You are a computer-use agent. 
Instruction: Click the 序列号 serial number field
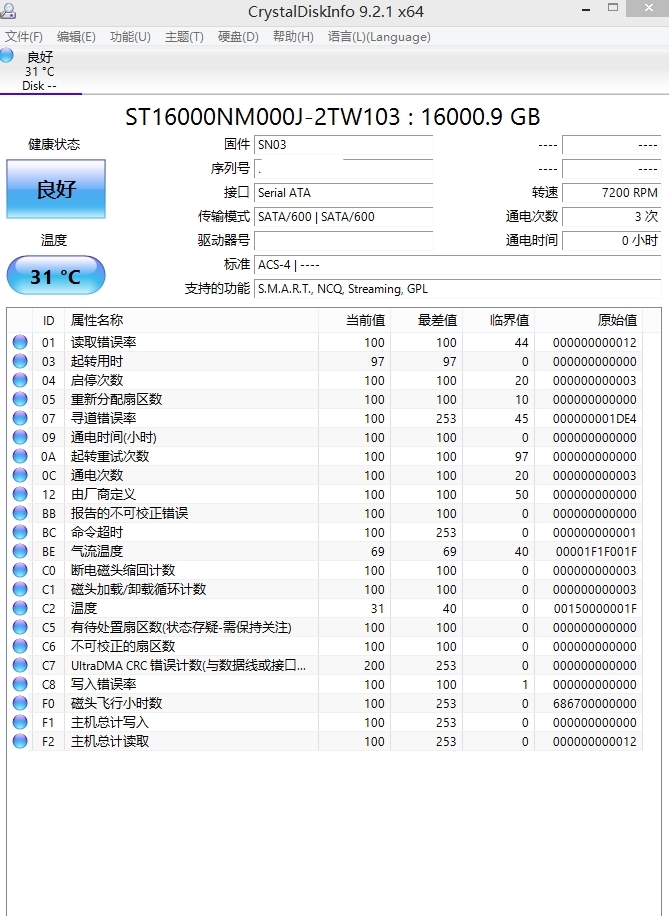pyautogui.click(x=344, y=169)
